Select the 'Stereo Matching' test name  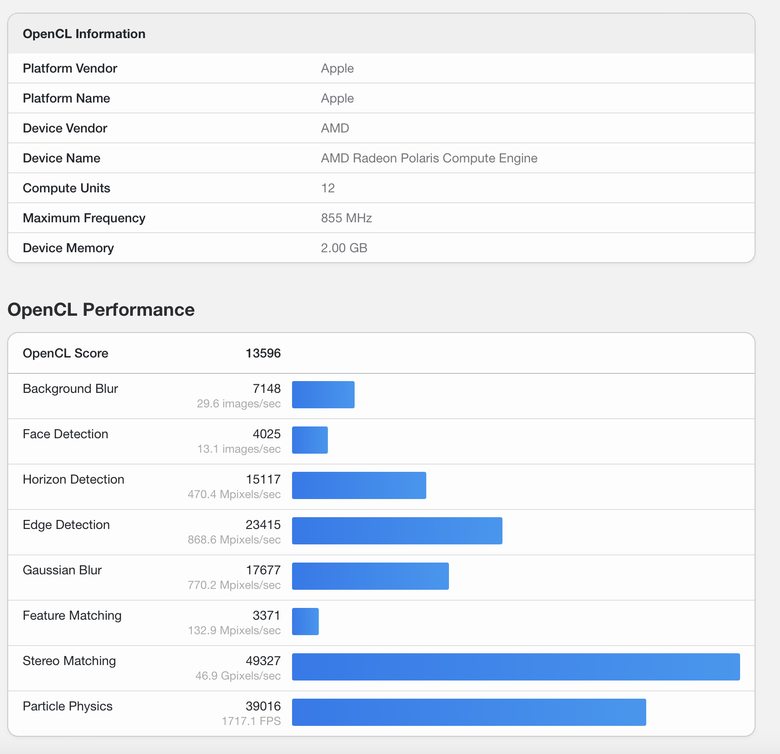pos(69,660)
